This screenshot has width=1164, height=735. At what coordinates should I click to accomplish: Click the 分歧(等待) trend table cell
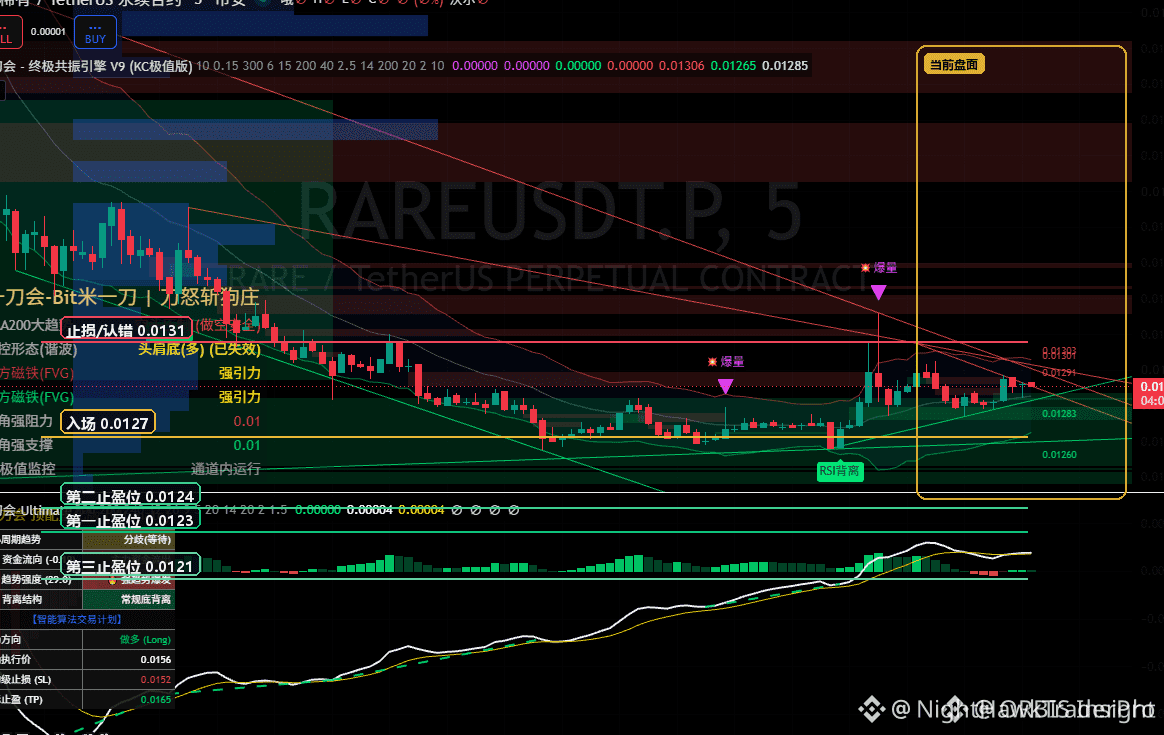pyautogui.click(x=128, y=540)
